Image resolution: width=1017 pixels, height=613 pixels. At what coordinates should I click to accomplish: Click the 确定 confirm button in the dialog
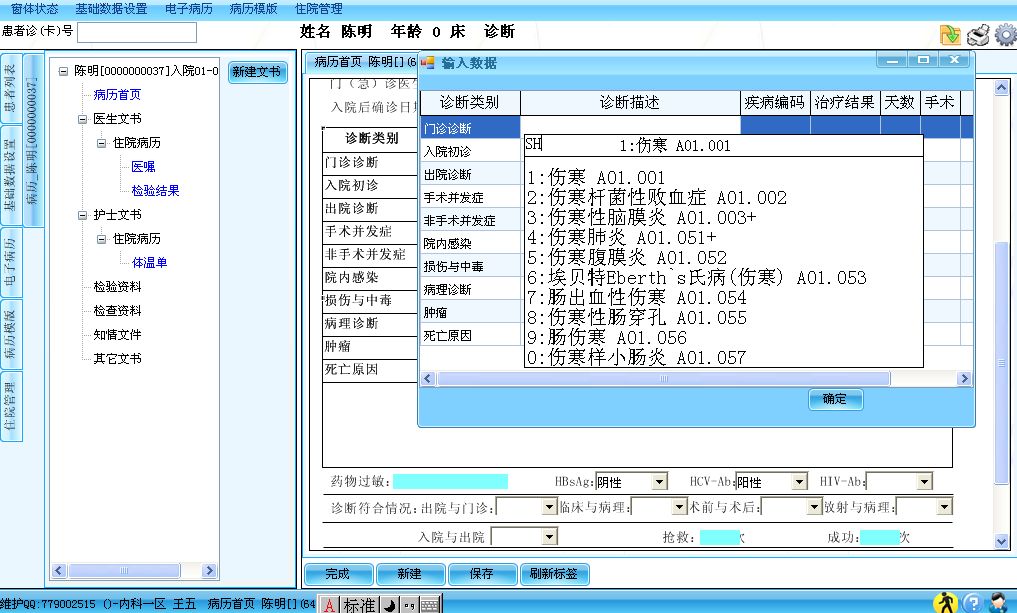834,398
